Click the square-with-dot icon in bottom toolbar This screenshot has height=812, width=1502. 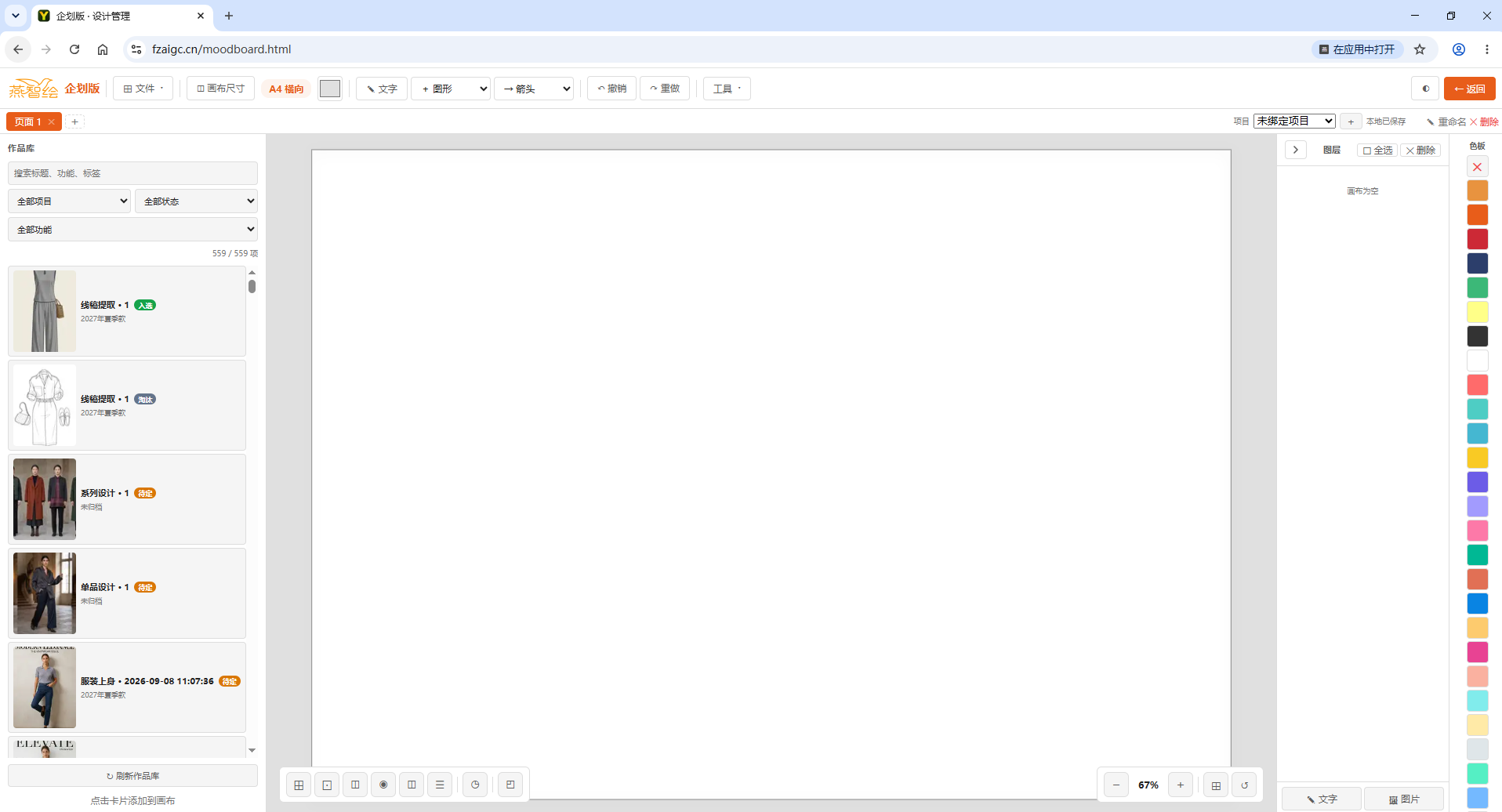click(327, 785)
